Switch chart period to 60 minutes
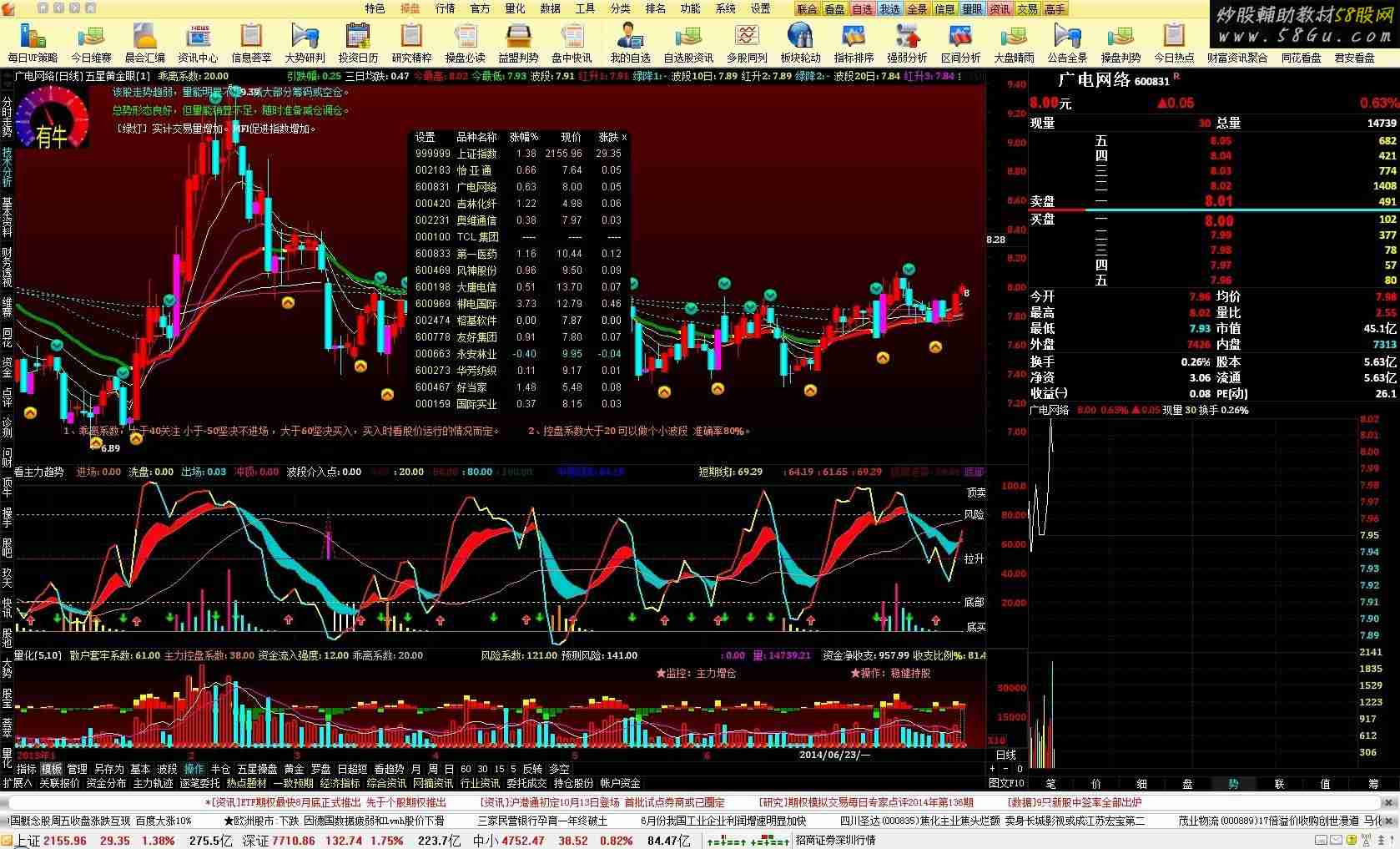1400x849 pixels. [466, 769]
